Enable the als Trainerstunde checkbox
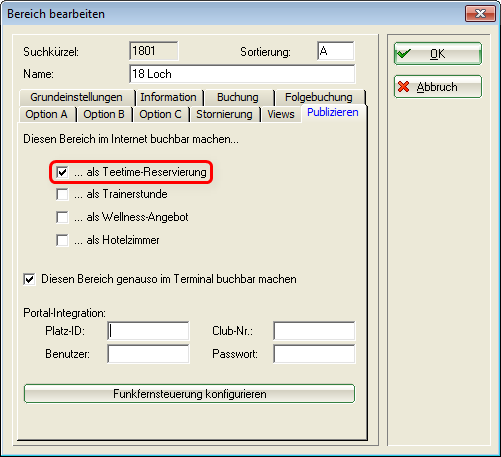 (62, 194)
